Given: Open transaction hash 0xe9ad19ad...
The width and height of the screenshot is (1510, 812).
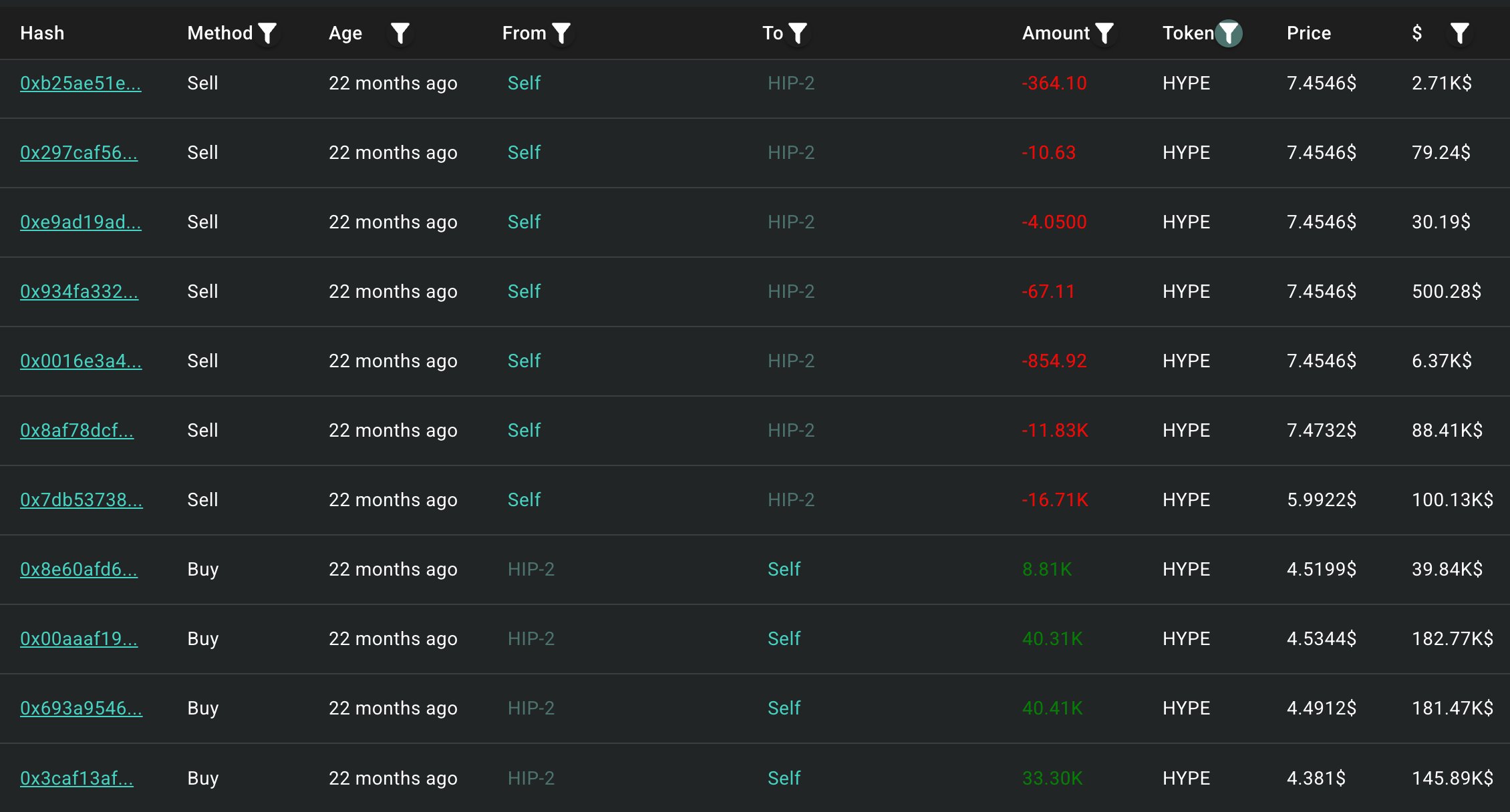Looking at the screenshot, I should point(81,222).
